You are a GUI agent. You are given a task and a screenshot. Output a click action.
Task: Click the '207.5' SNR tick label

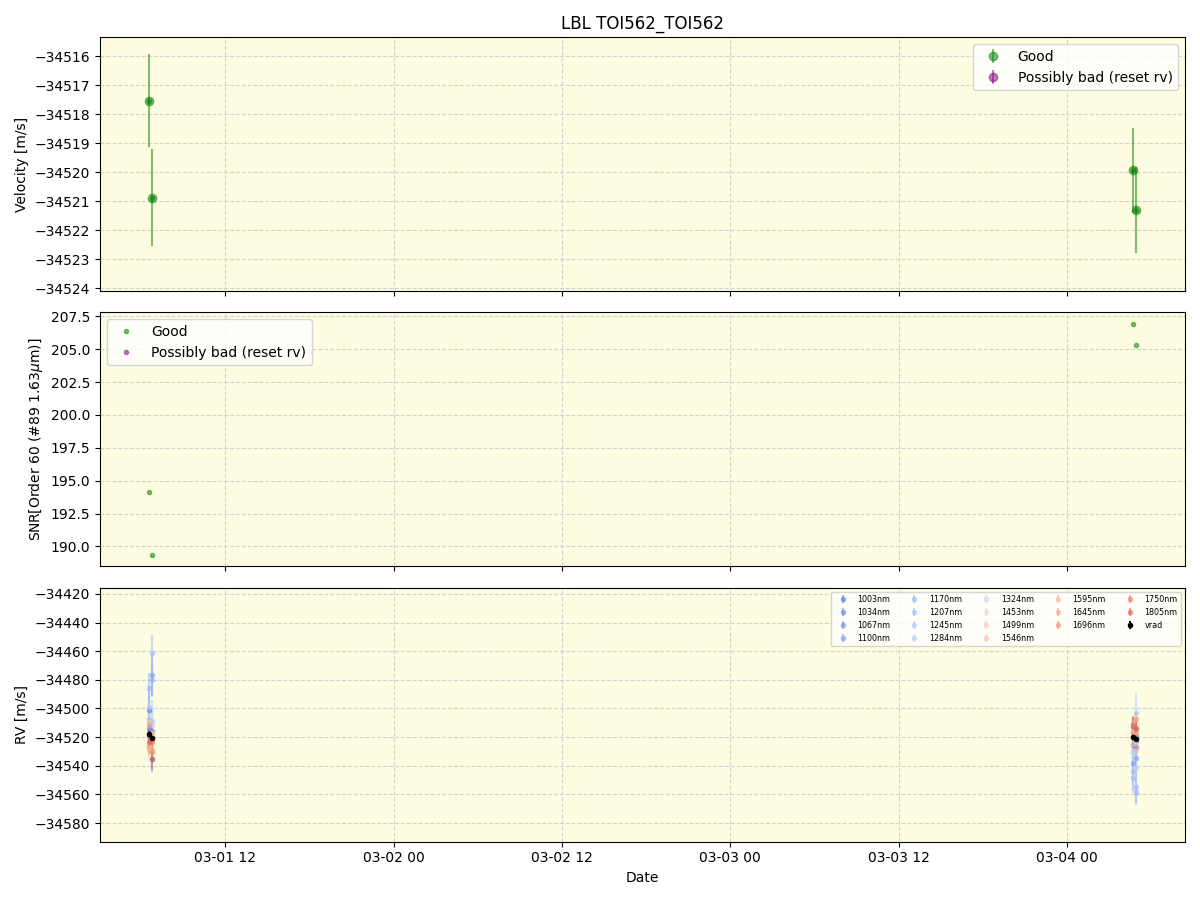pyautogui.click(x=72, y=317)
